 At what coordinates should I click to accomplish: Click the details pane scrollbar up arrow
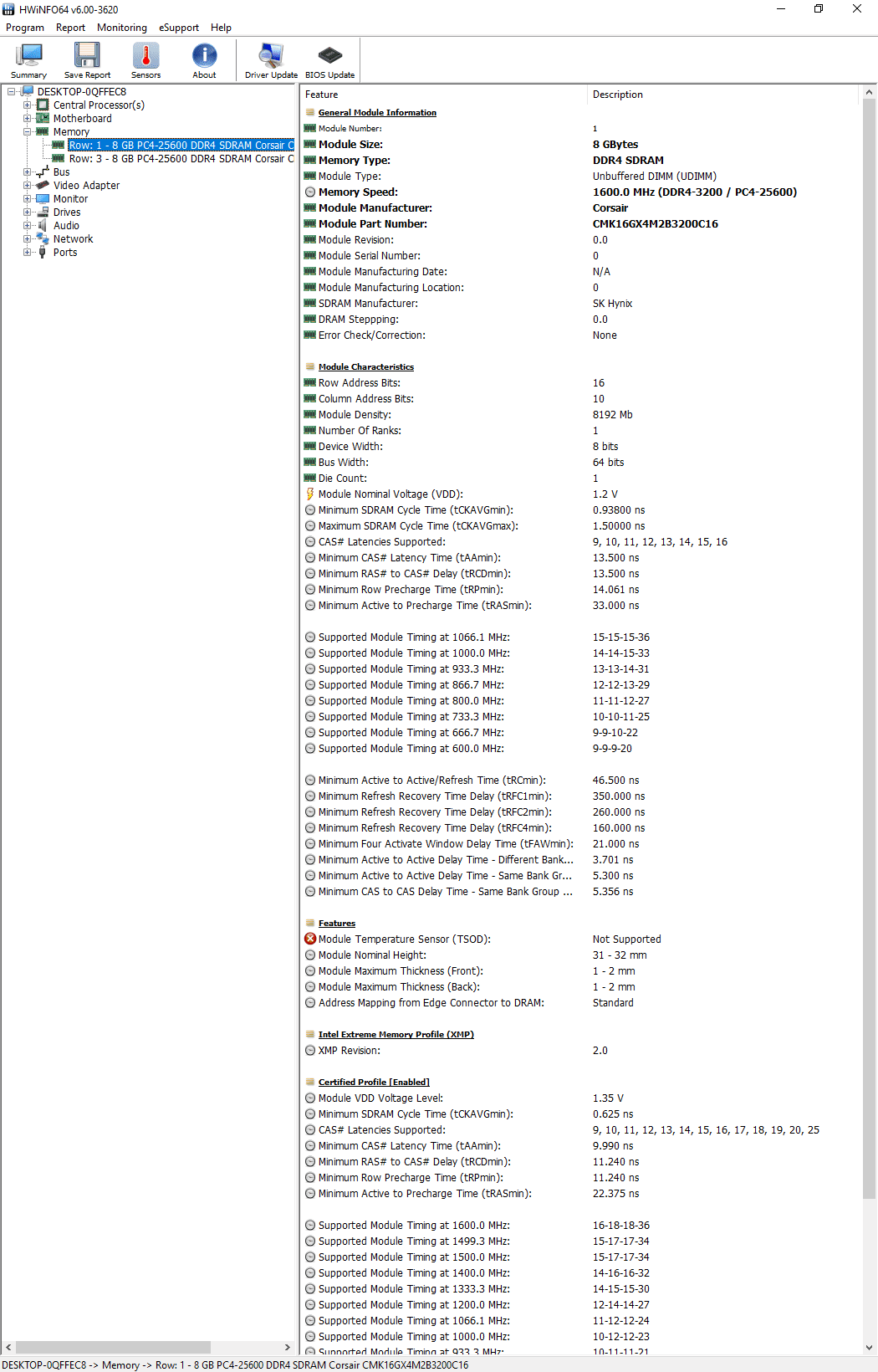[x=870, y=93]
